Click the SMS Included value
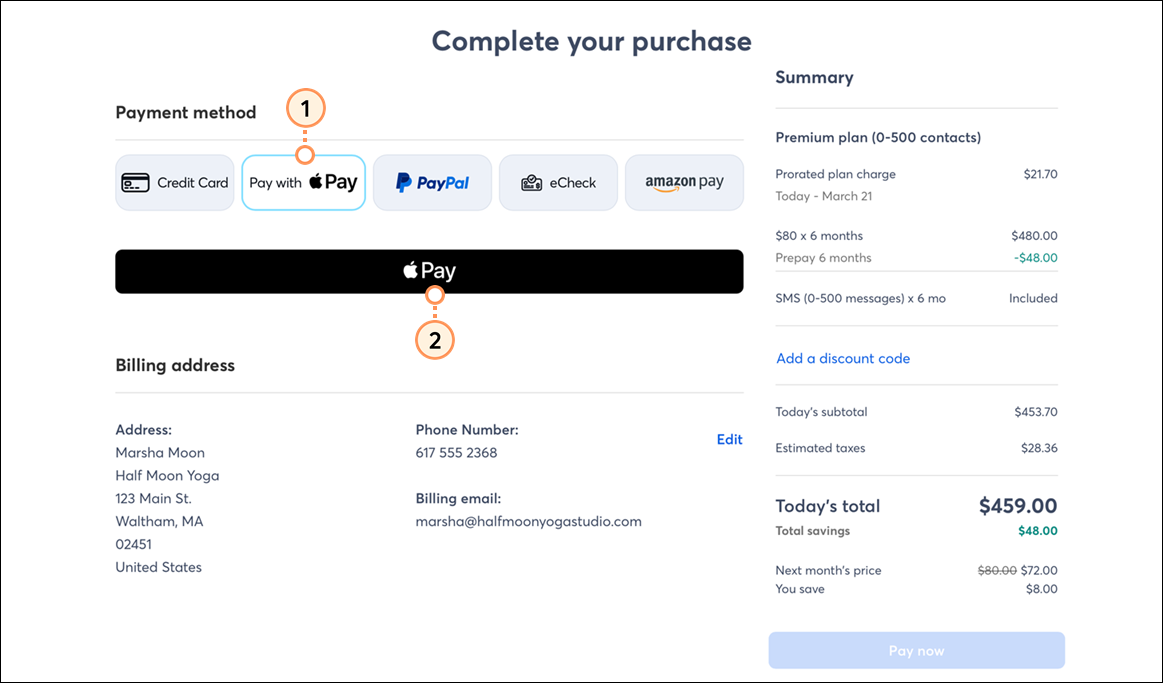 (1033, 298)
